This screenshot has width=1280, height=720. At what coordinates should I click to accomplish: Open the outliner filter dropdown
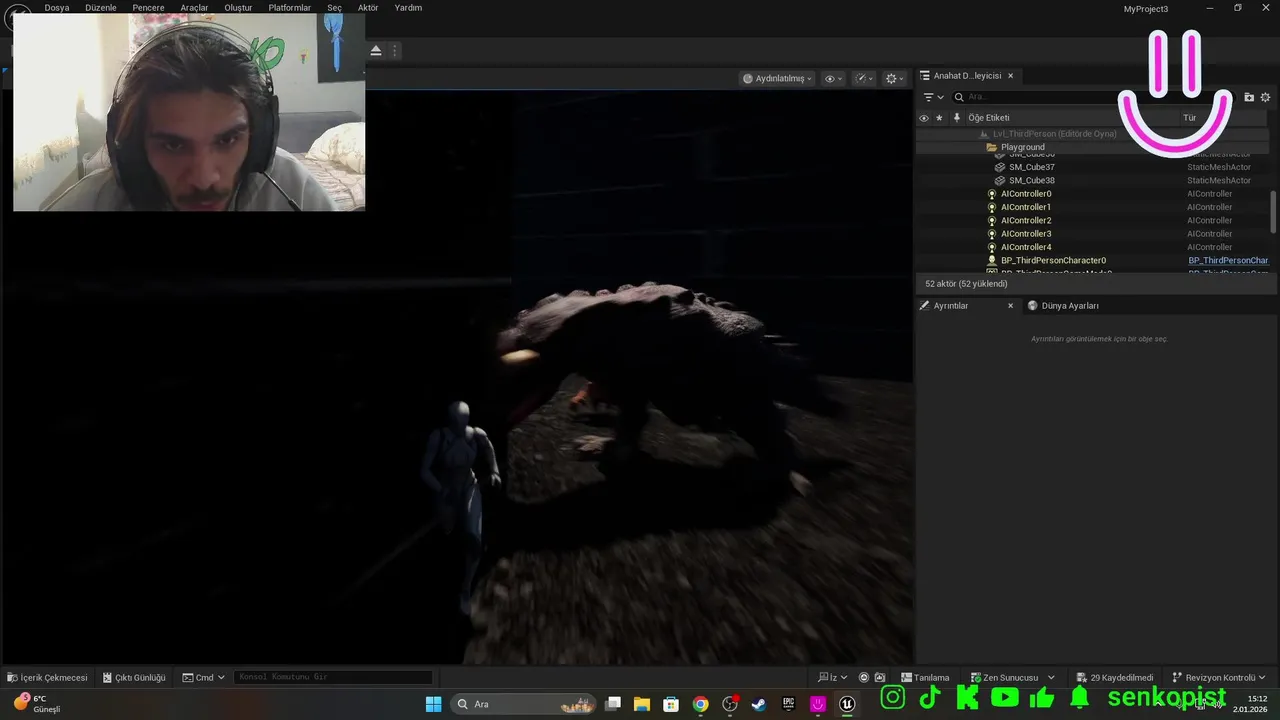933,97
